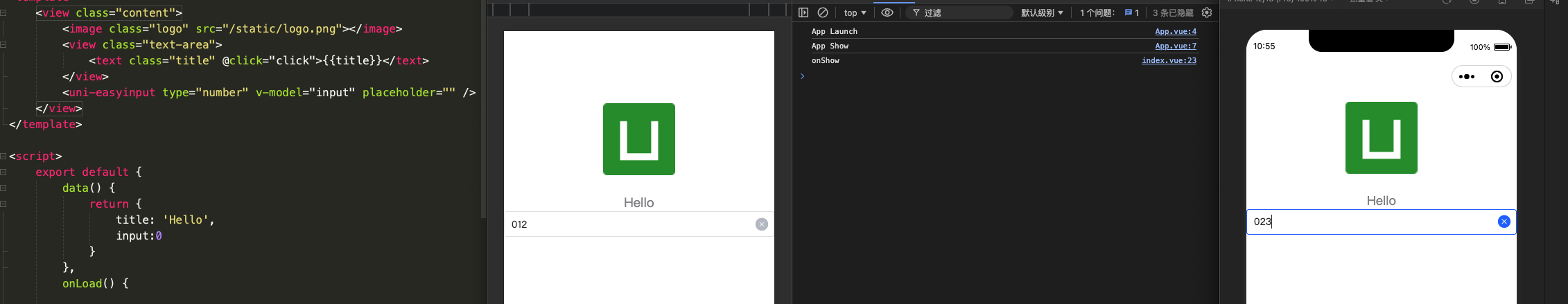
Task: Close mini program via capsule circle icon
Action: pos(1497,77)
